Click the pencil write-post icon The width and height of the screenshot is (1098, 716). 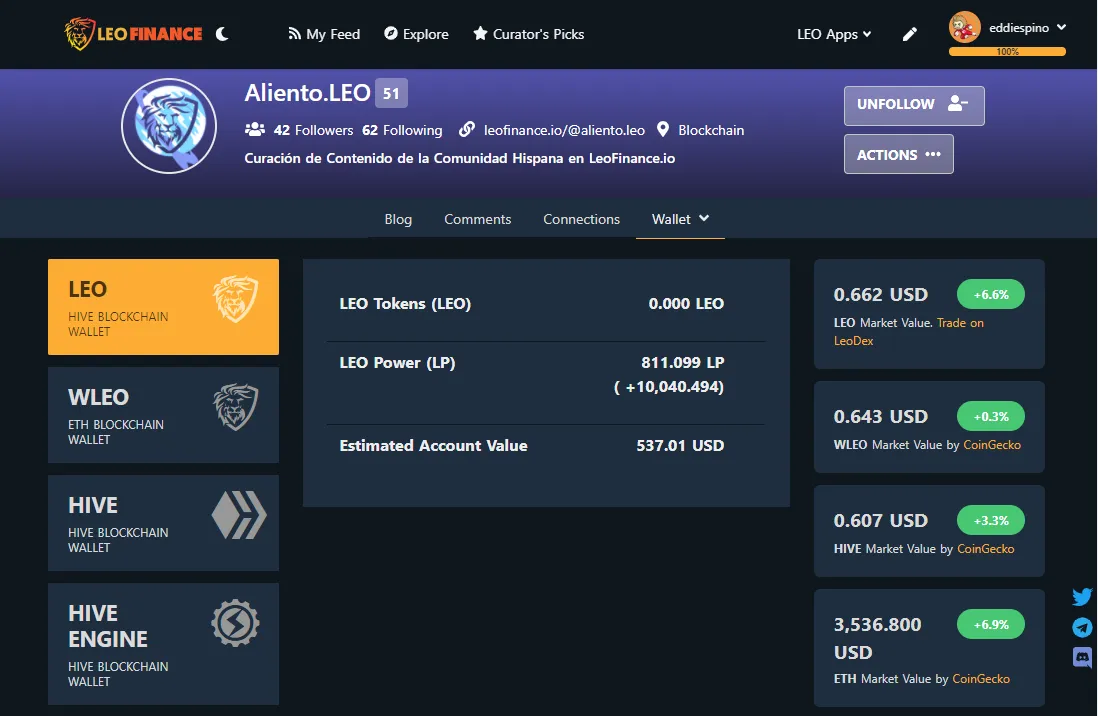point(910,34)
